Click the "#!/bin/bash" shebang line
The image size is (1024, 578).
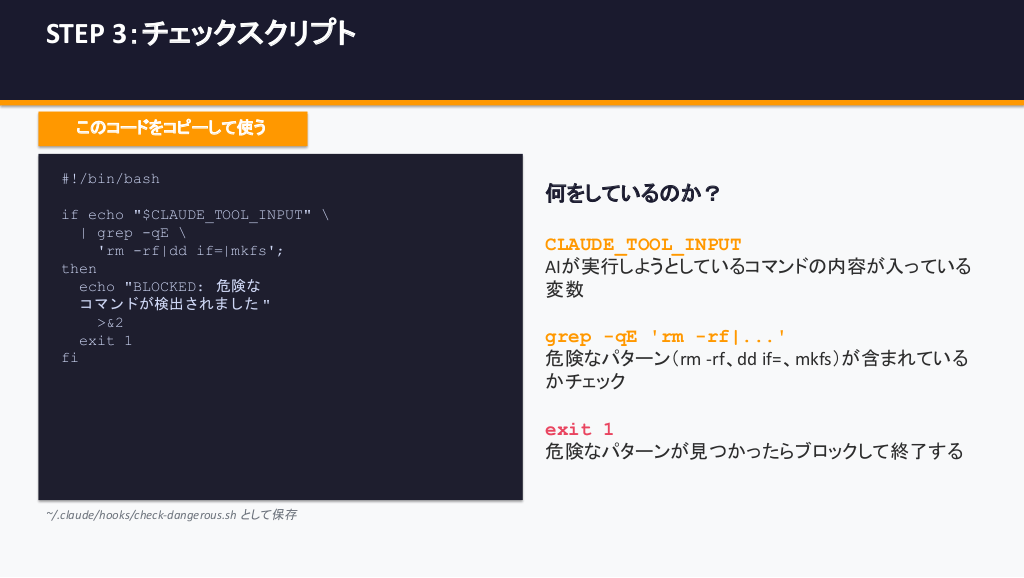110,179
